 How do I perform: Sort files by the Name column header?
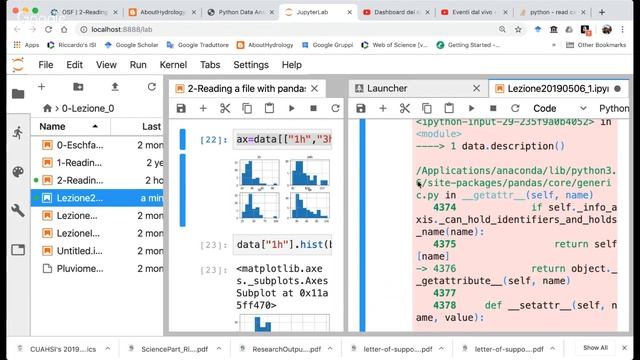(x=70, y=127)
